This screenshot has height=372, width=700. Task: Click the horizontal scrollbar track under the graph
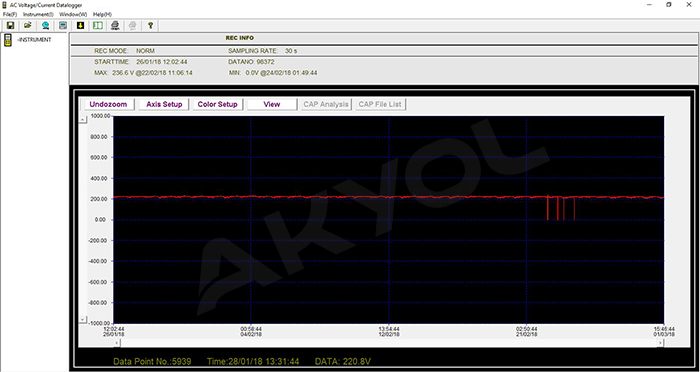click(389, 342)
